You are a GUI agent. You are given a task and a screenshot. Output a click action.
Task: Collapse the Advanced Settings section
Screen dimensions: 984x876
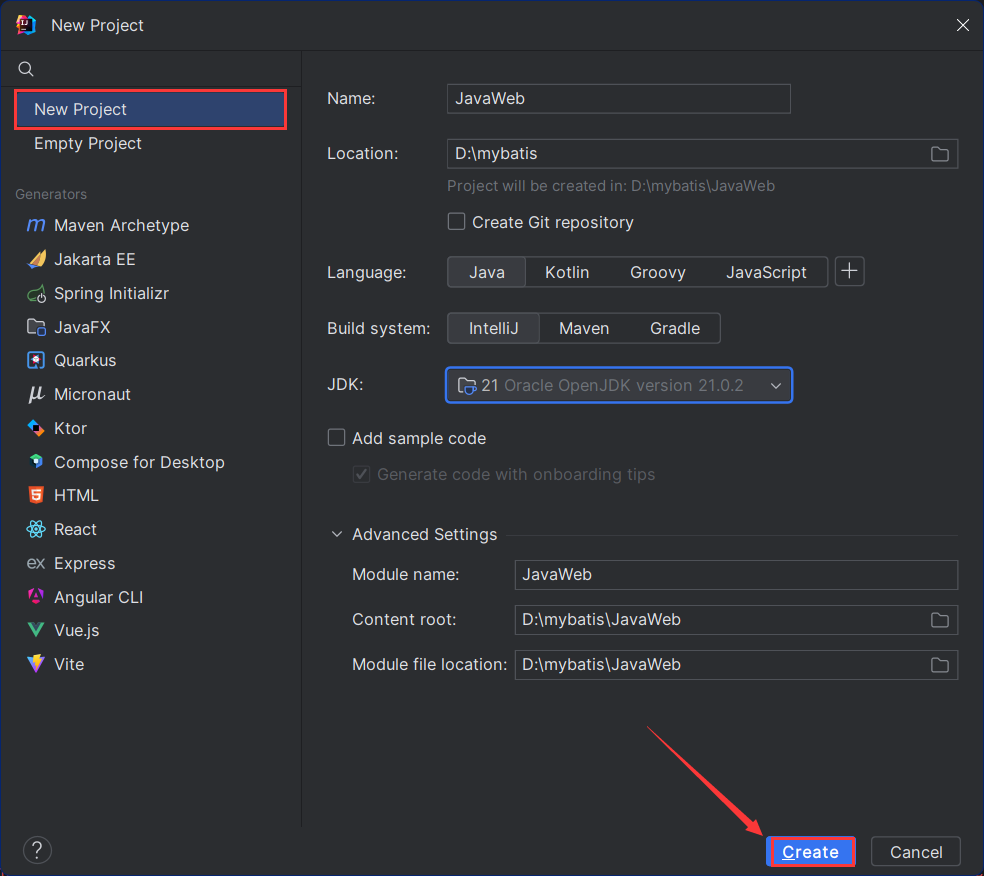(x=337, y=534)
